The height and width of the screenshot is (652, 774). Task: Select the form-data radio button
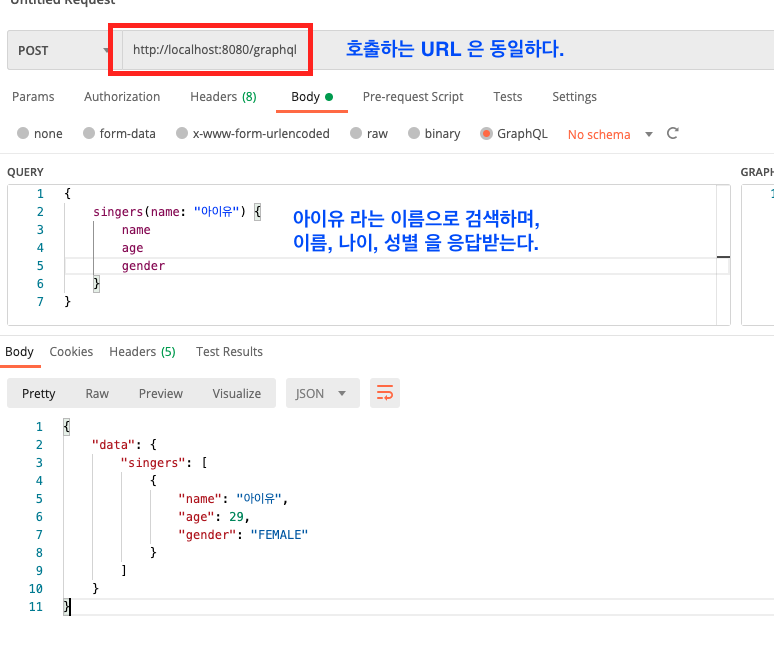pos(89,133)
